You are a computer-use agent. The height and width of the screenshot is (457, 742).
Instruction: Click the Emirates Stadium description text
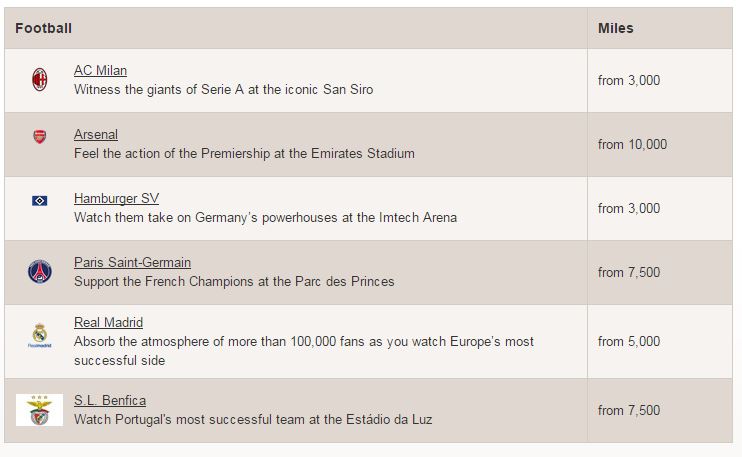pyautogui.click(x=244, y=154)
